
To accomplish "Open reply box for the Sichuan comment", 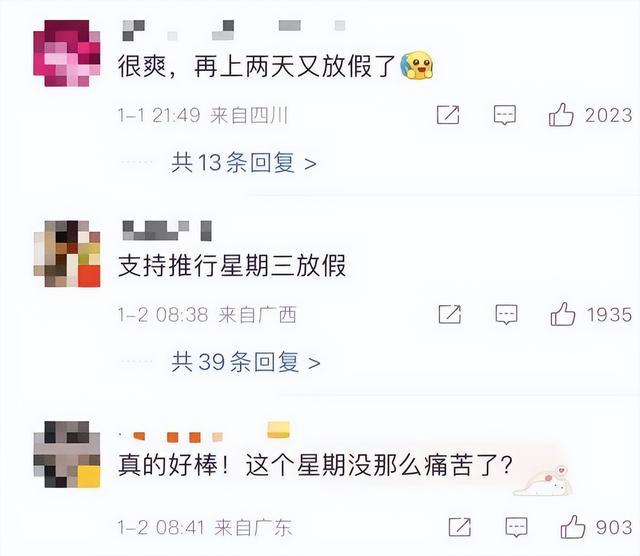I will pyautogui.click(x=504, y=115).
